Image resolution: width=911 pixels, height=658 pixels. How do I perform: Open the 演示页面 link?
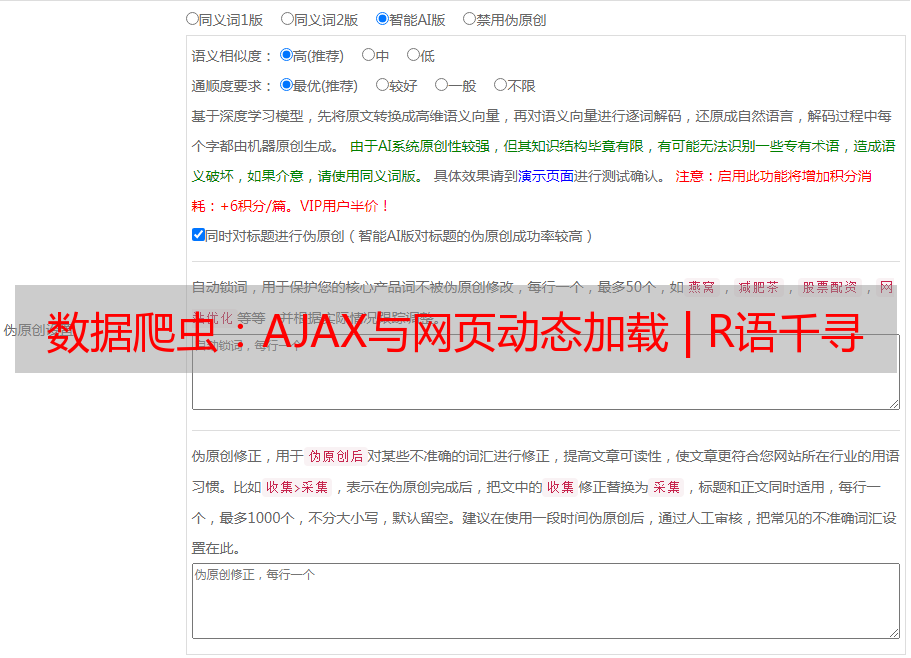click(545, 176)
